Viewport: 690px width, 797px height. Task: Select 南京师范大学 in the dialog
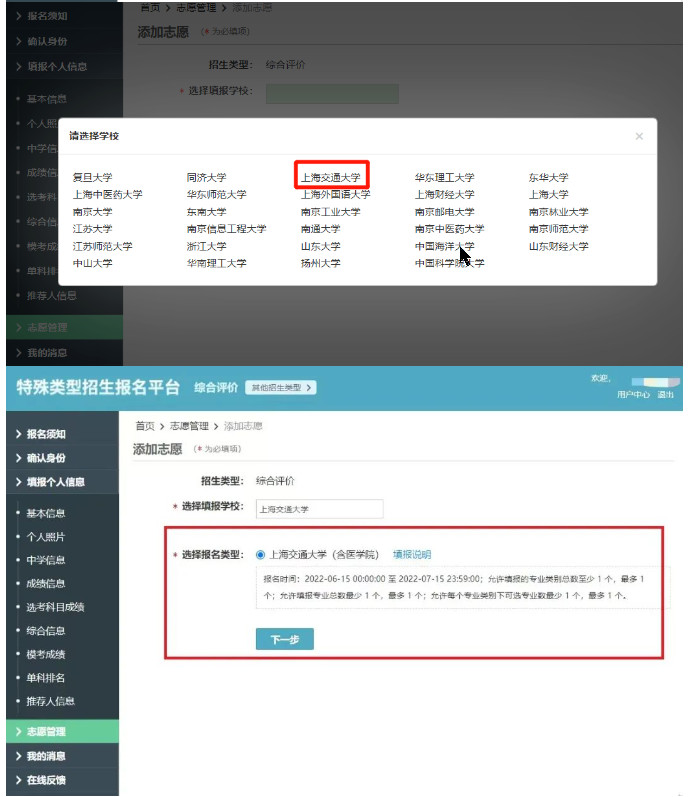558,229
